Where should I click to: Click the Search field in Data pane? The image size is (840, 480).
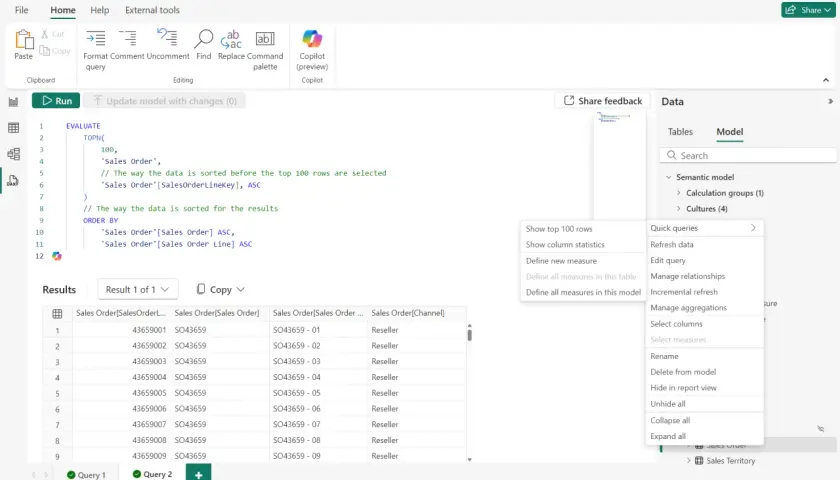click(748, 155)
